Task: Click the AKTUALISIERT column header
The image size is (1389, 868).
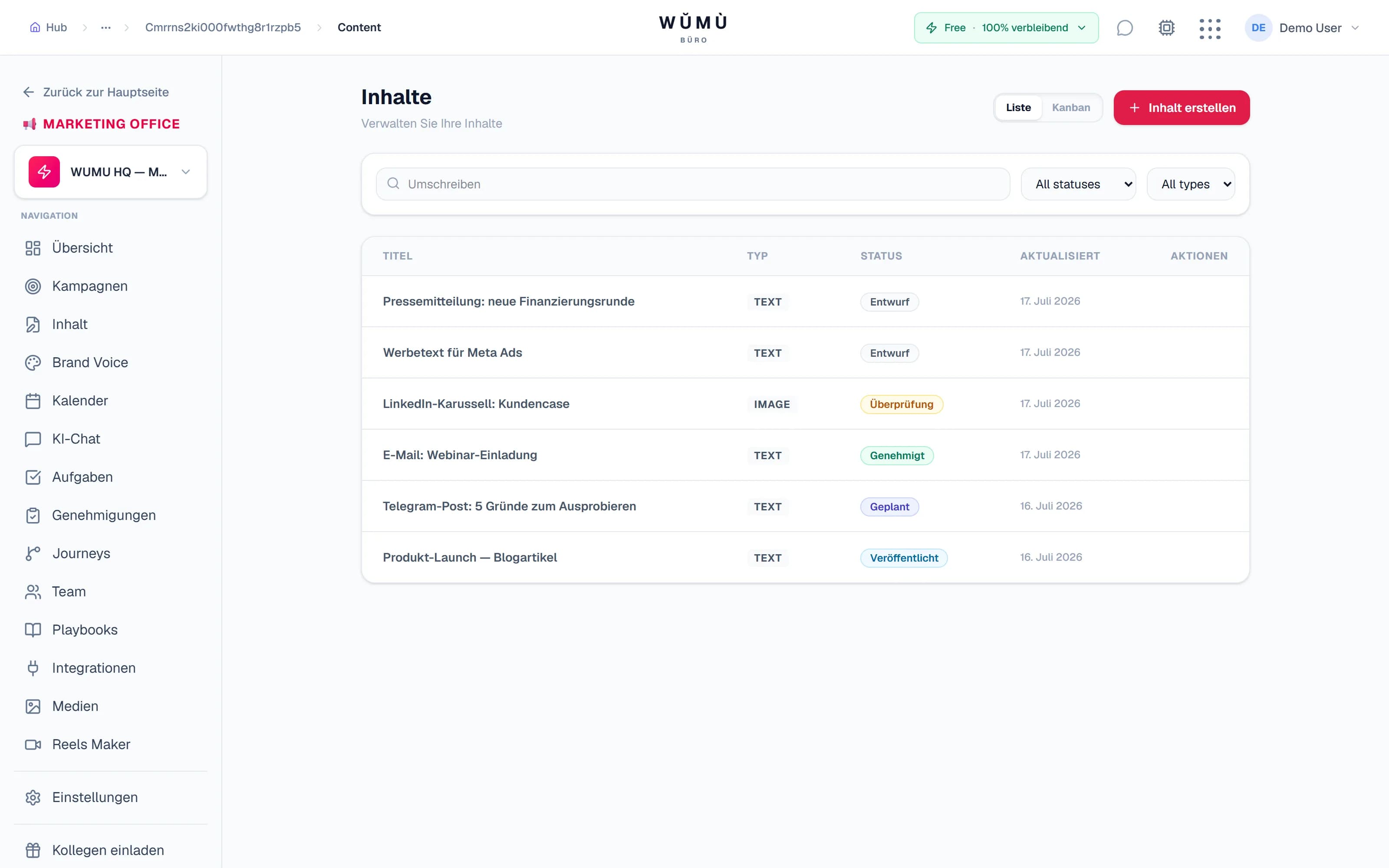Action: click(1060, 256)
